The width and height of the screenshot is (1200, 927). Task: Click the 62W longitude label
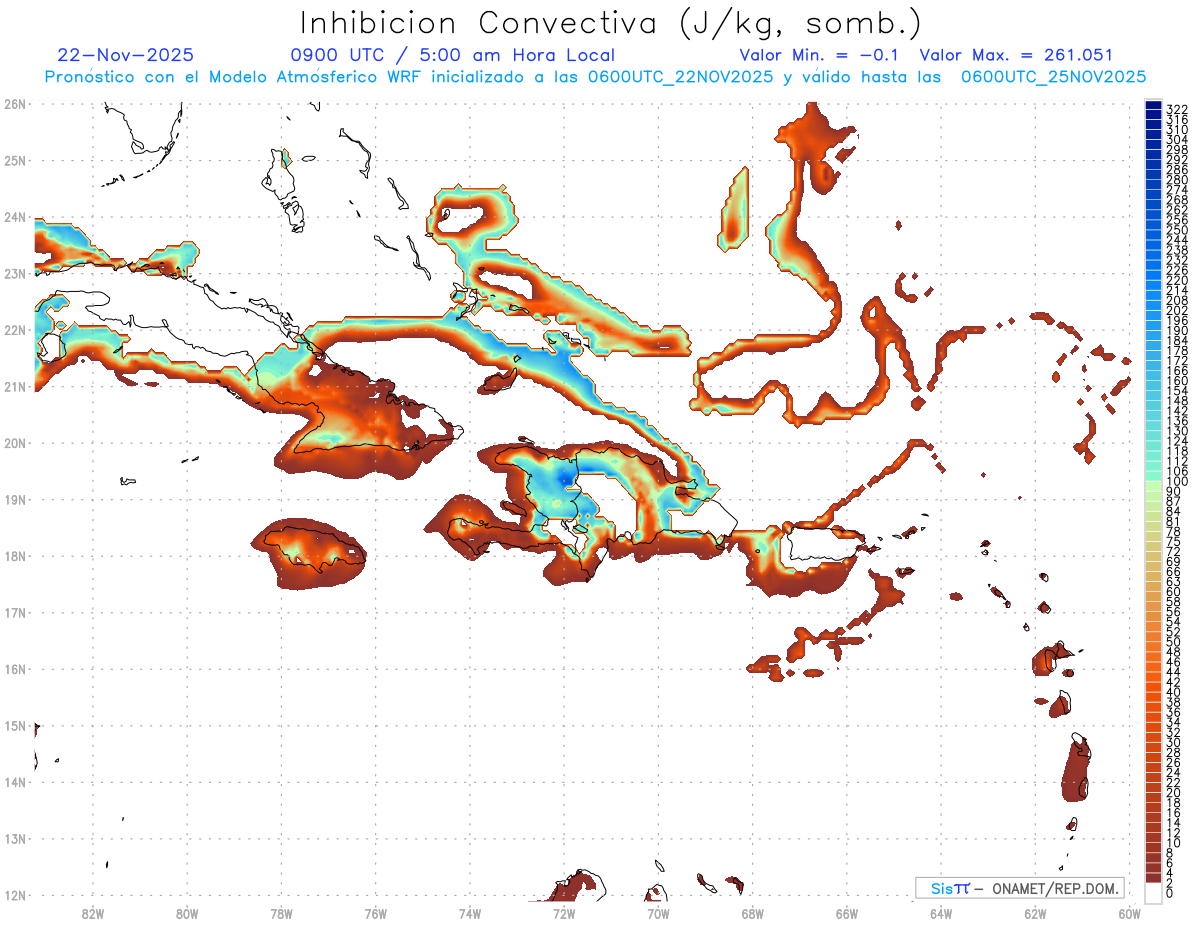click(x=1035, y=913)
